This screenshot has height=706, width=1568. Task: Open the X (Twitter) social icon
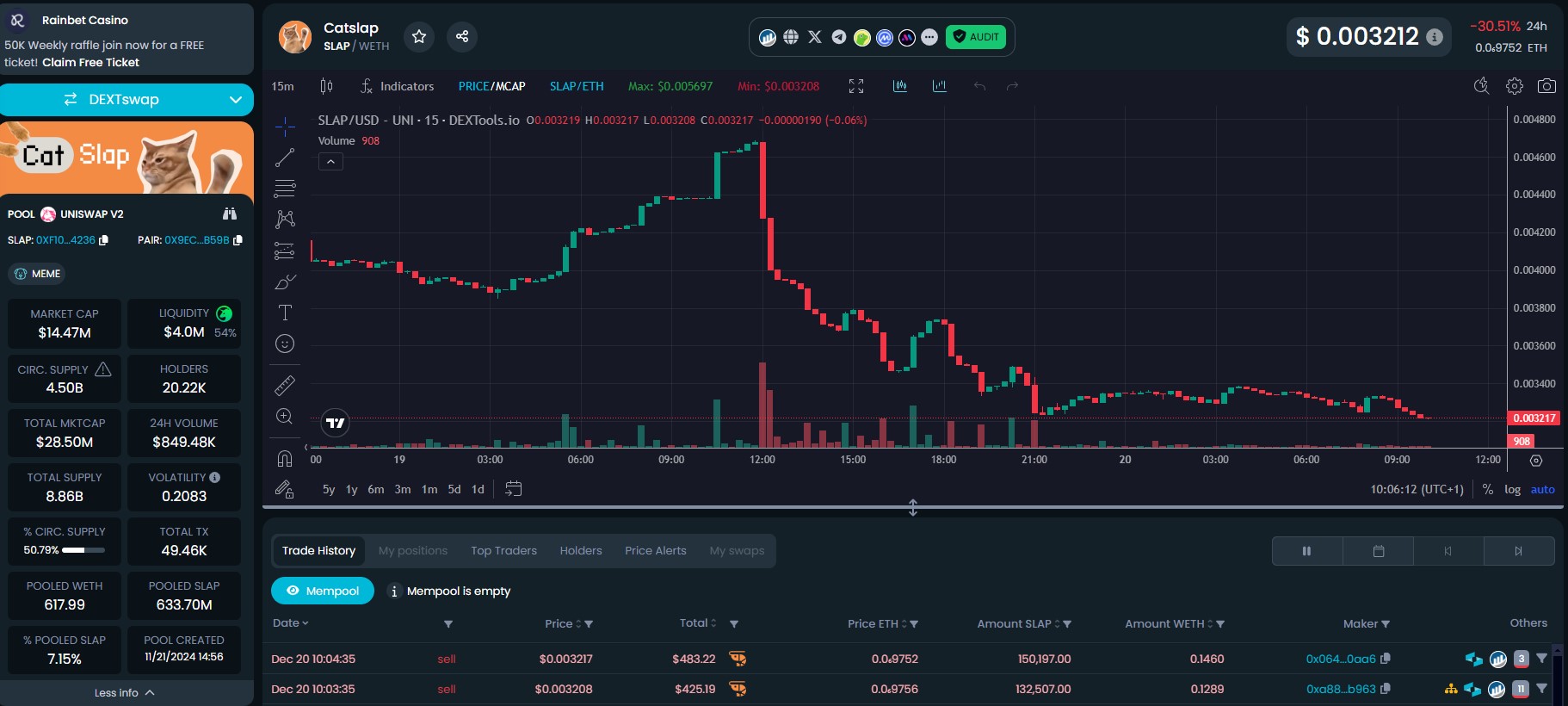point(815,37)
